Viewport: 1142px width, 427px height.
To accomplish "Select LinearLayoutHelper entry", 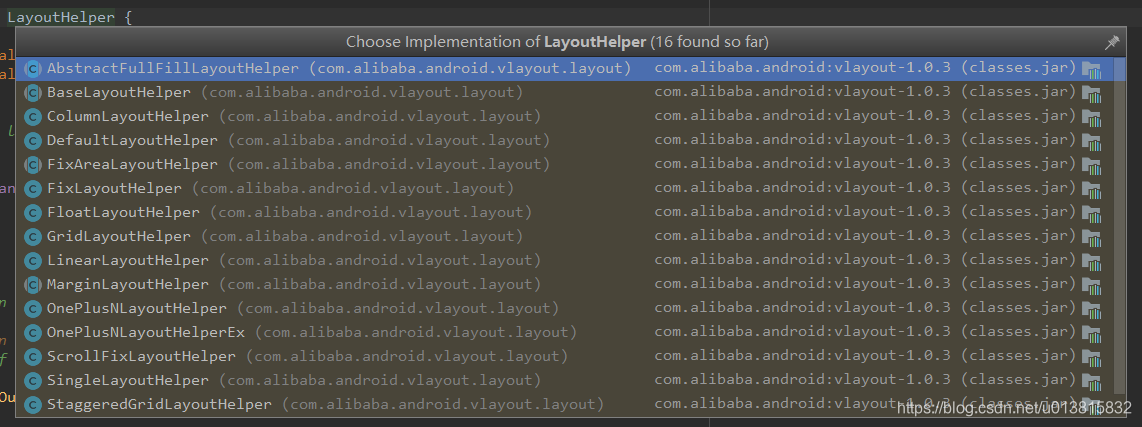I will [x=565, y=261].
